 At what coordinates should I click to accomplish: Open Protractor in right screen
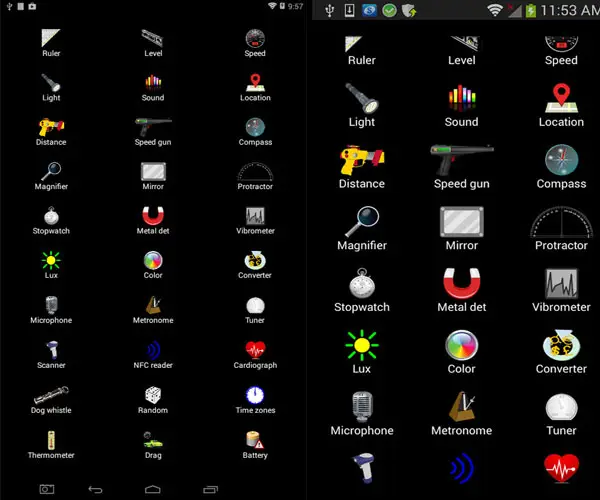(561, 228)
